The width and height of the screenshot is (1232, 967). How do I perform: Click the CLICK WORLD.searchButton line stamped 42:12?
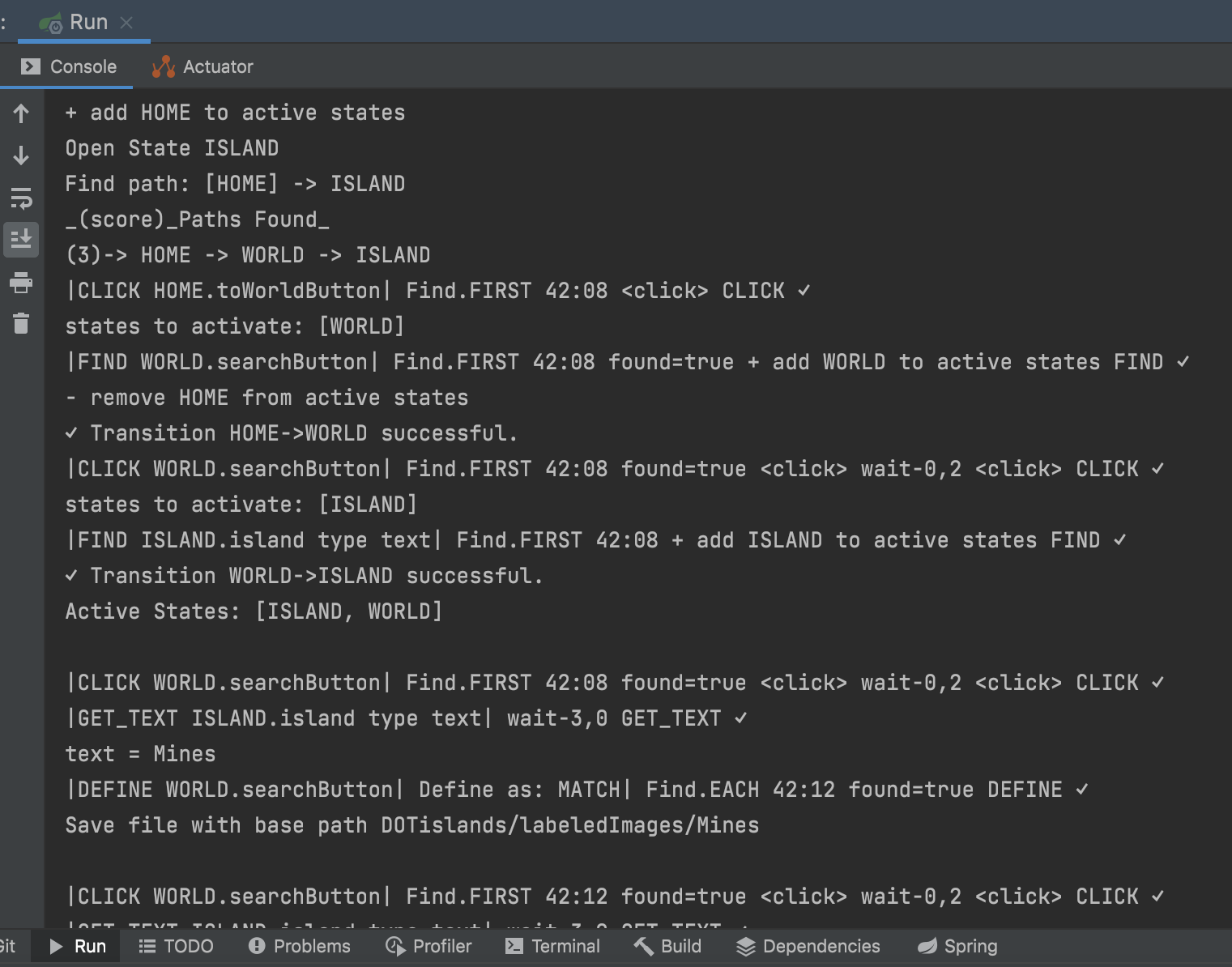[616, 897]
